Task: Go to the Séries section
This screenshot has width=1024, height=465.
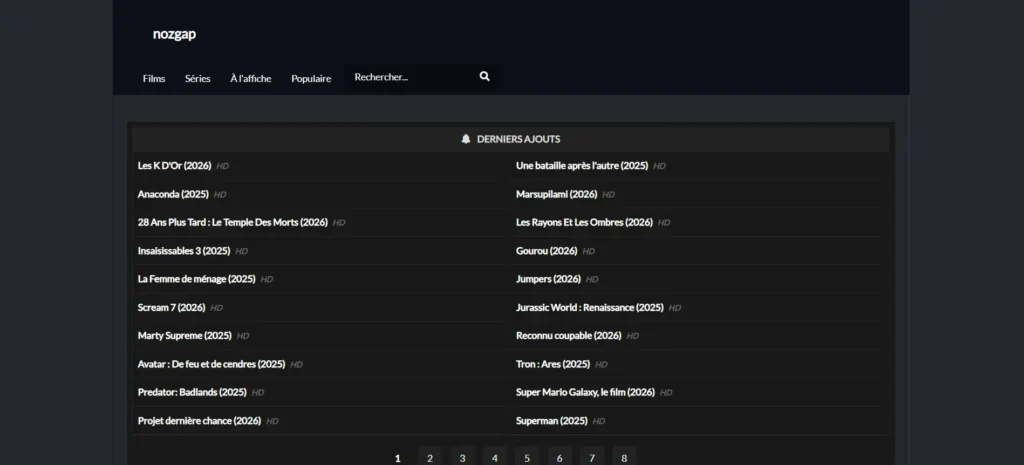Action: (x=198, y=78)
